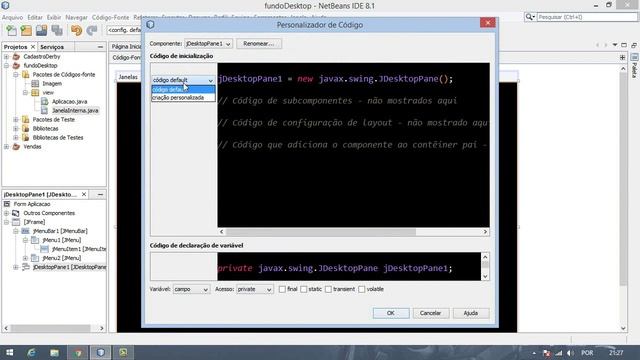640x360 pixels.
Task: Open the Componente dropdown jDesktopPane1
Action: pyautogui.click(x=208, y=44)
